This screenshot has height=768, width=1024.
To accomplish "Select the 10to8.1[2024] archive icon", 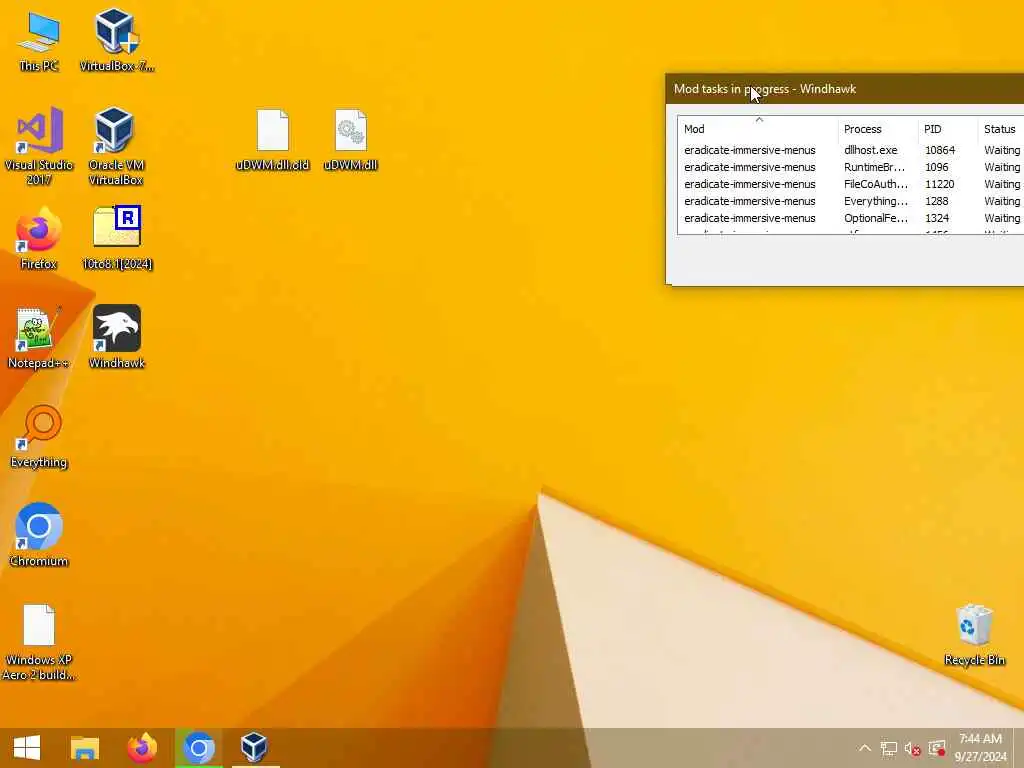I will [x=117, y=239].
